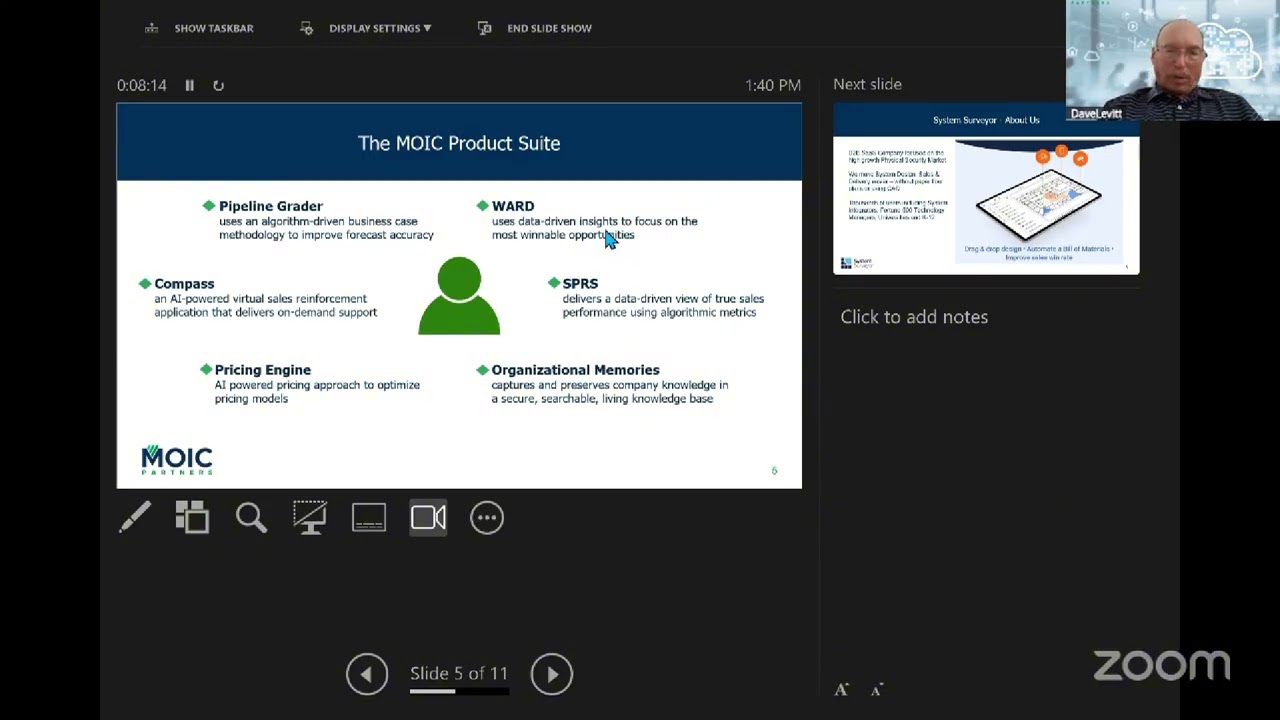Image resolution: width=1280 pixels, height=720 pixels.
Task: Go to the previous slide
Action: tap(367, 674)
